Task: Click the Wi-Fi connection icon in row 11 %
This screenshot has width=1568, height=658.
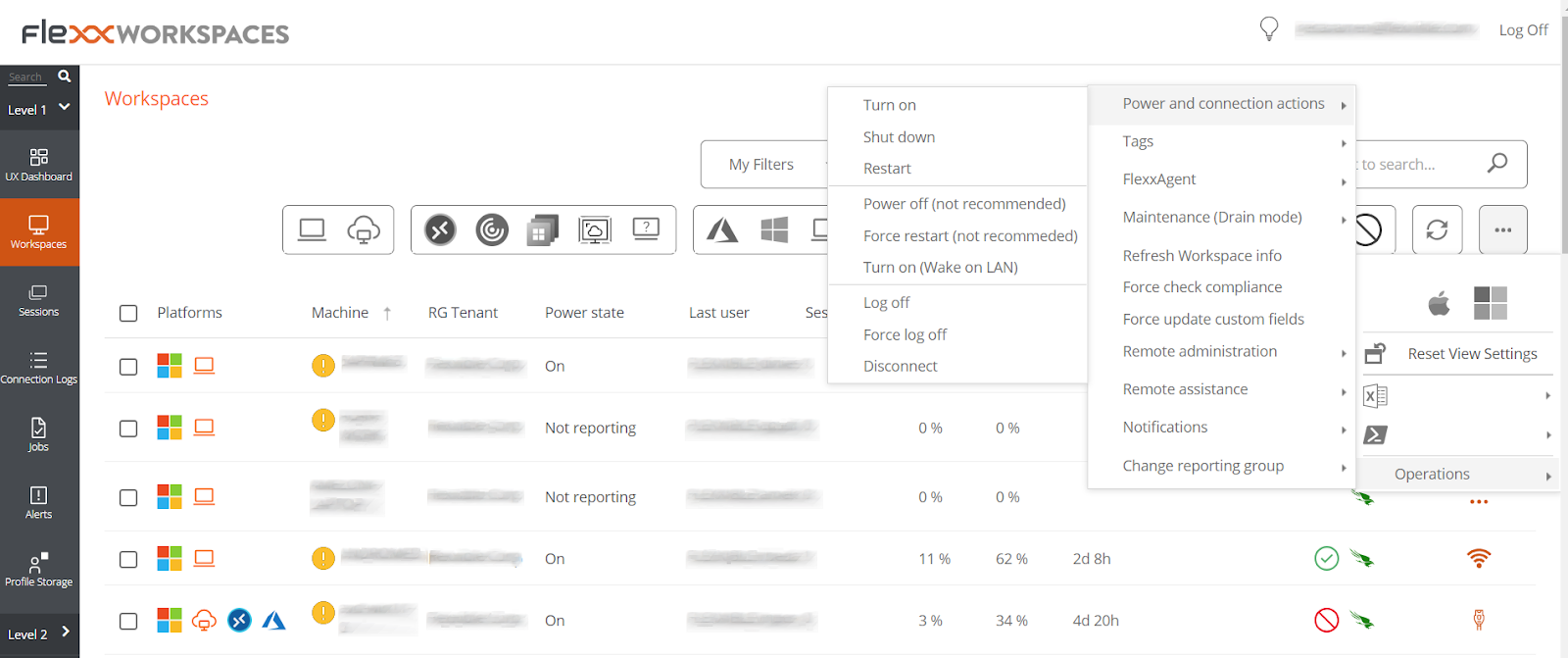Action: click(x=1479, y=559)
